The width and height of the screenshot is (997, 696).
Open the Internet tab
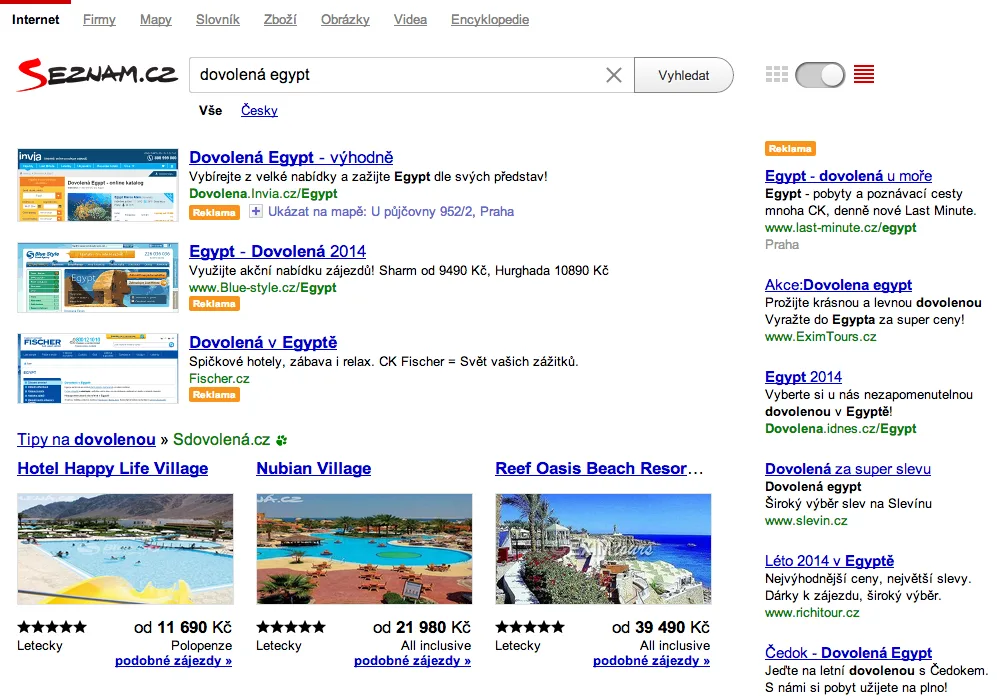coord(36,20)
